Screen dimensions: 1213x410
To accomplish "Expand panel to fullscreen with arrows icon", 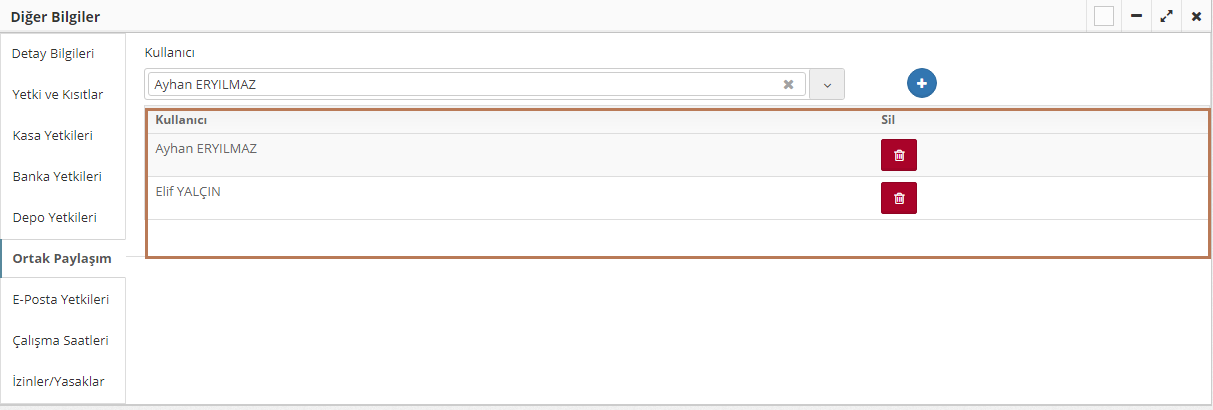I will click(x=1166, y=16).
